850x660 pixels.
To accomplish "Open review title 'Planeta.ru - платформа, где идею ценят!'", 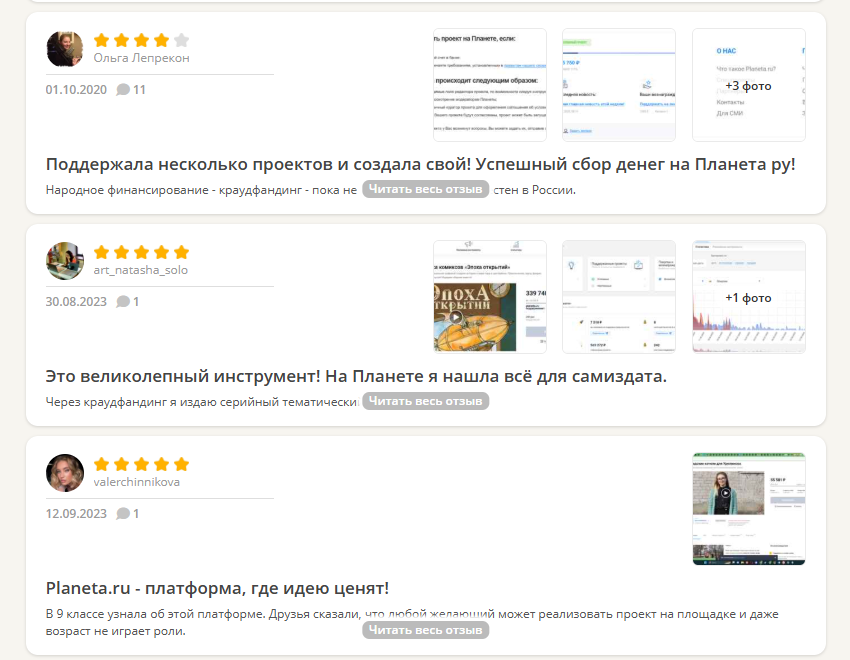I will click(217, 588).
